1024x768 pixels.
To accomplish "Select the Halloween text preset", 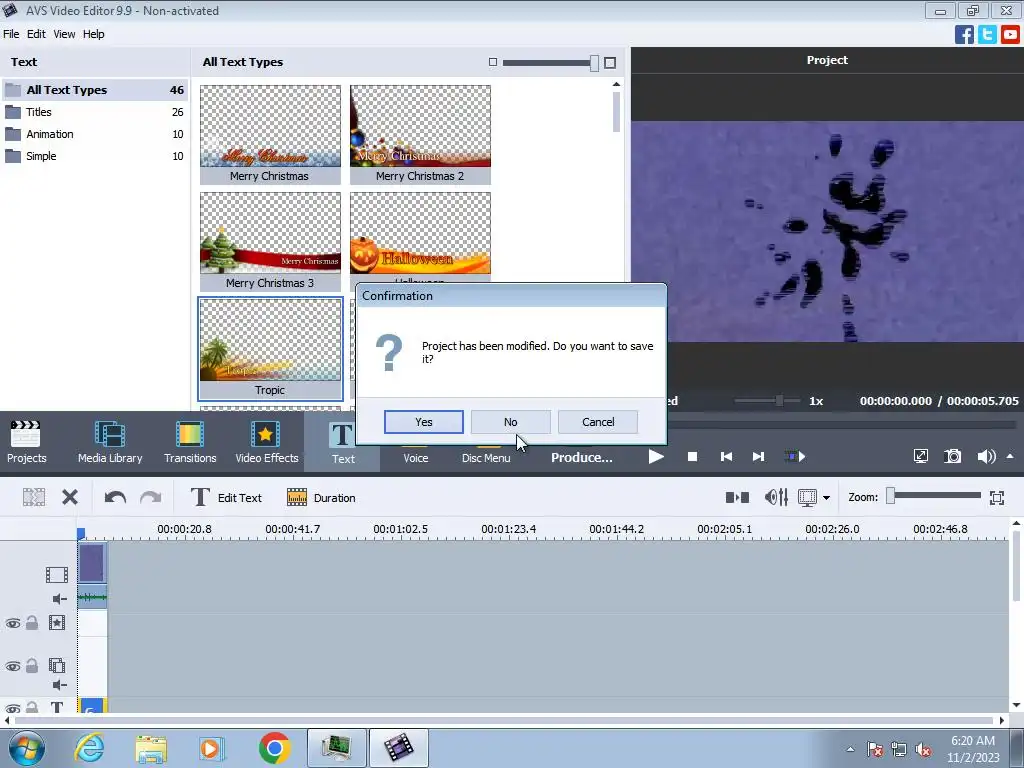I will click(x=420, y=237).
